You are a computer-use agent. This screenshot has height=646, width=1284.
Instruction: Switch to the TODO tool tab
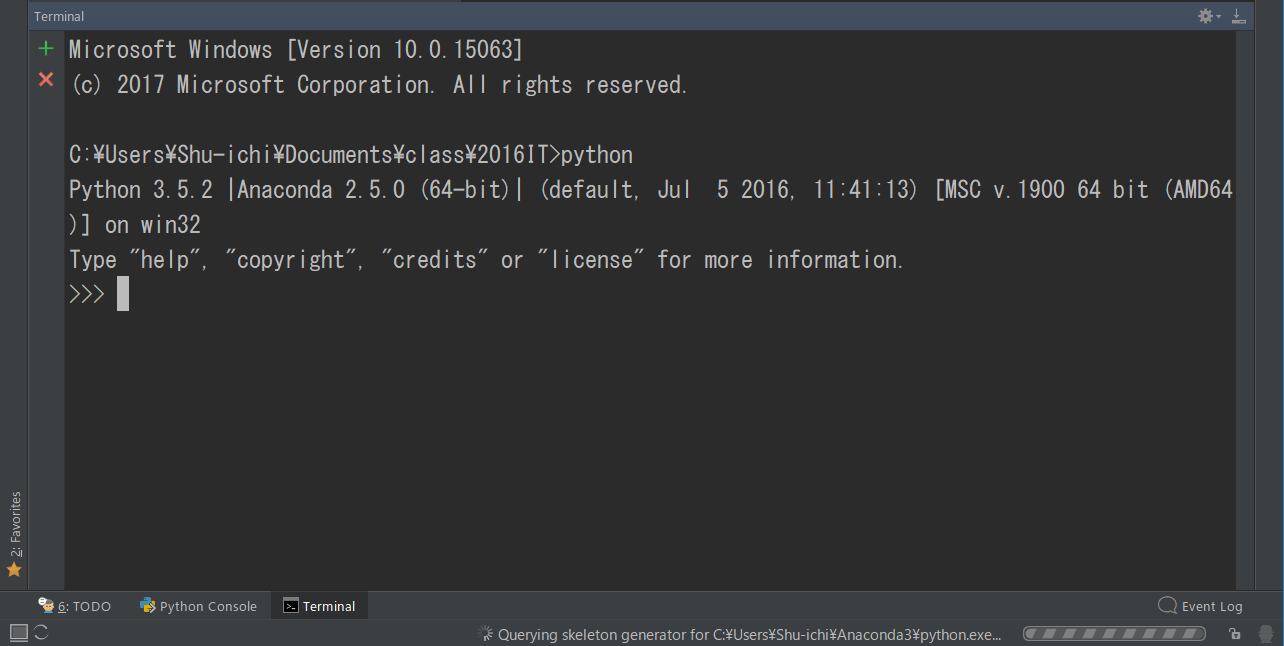pyautogui.click(x=75, y=606)
